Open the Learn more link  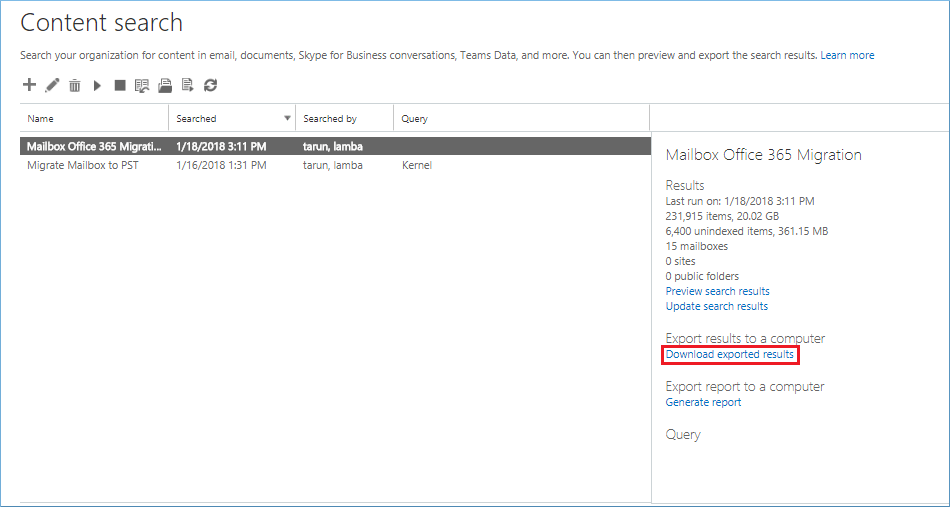pos(847,55)
